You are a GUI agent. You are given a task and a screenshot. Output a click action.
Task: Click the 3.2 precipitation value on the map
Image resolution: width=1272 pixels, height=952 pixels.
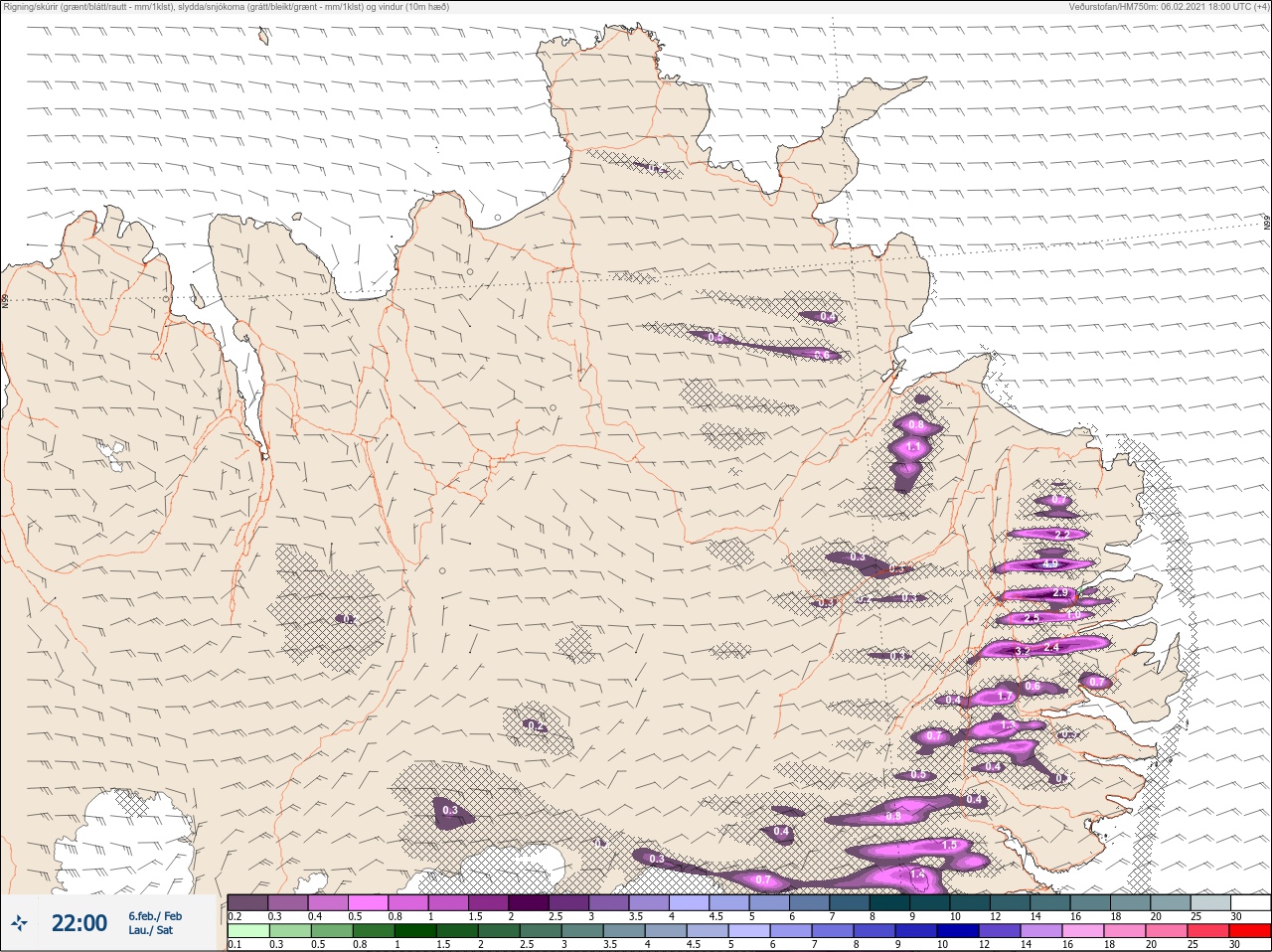(1022, 651)
